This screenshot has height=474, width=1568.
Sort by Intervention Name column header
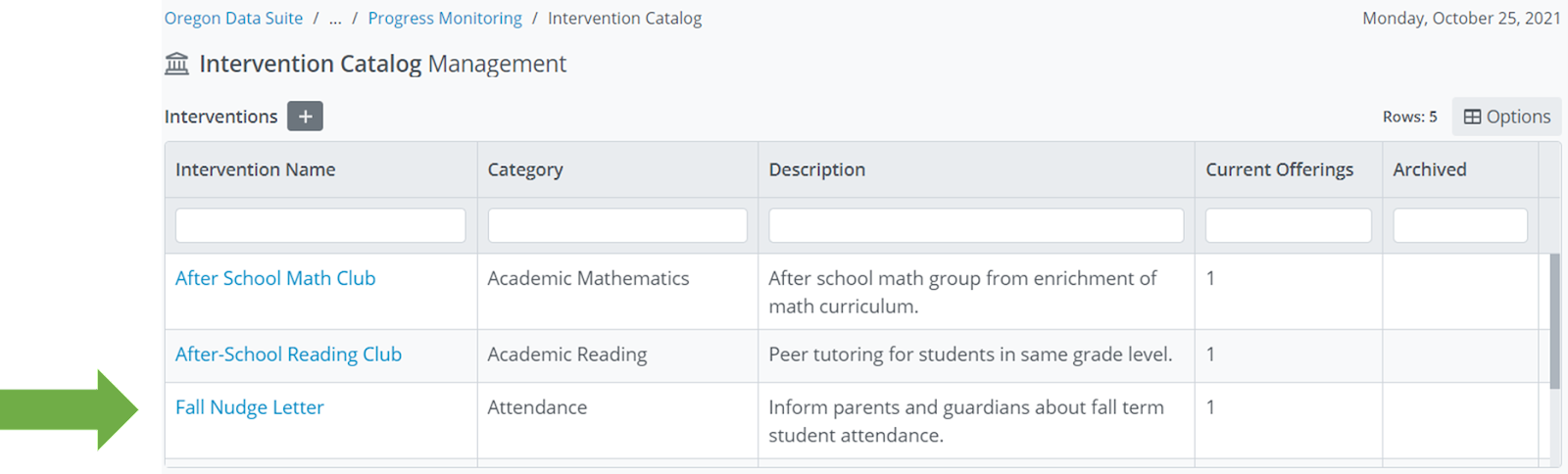pyautogui.click(x=255, y=169)
